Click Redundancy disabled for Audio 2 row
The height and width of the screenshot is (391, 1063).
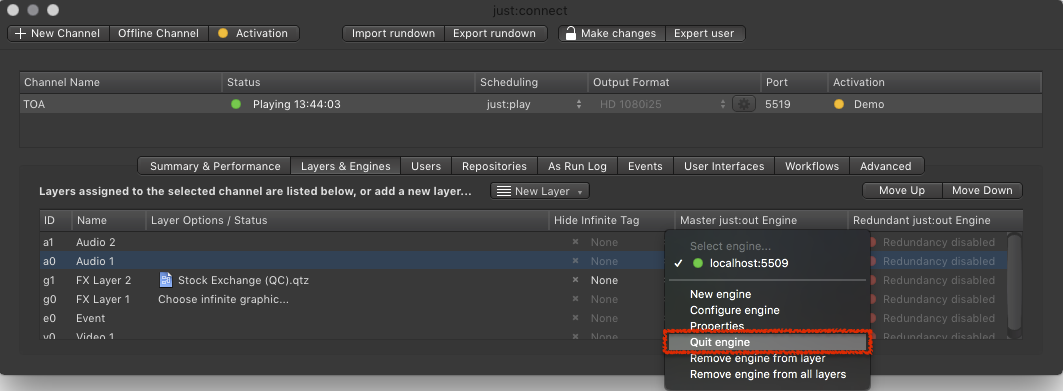pyautogui.click(x=938, y=242)
